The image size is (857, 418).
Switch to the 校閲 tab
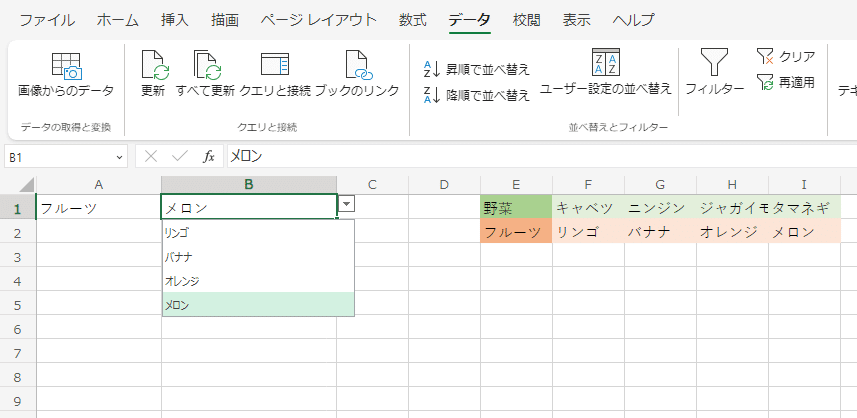(527, 20)
